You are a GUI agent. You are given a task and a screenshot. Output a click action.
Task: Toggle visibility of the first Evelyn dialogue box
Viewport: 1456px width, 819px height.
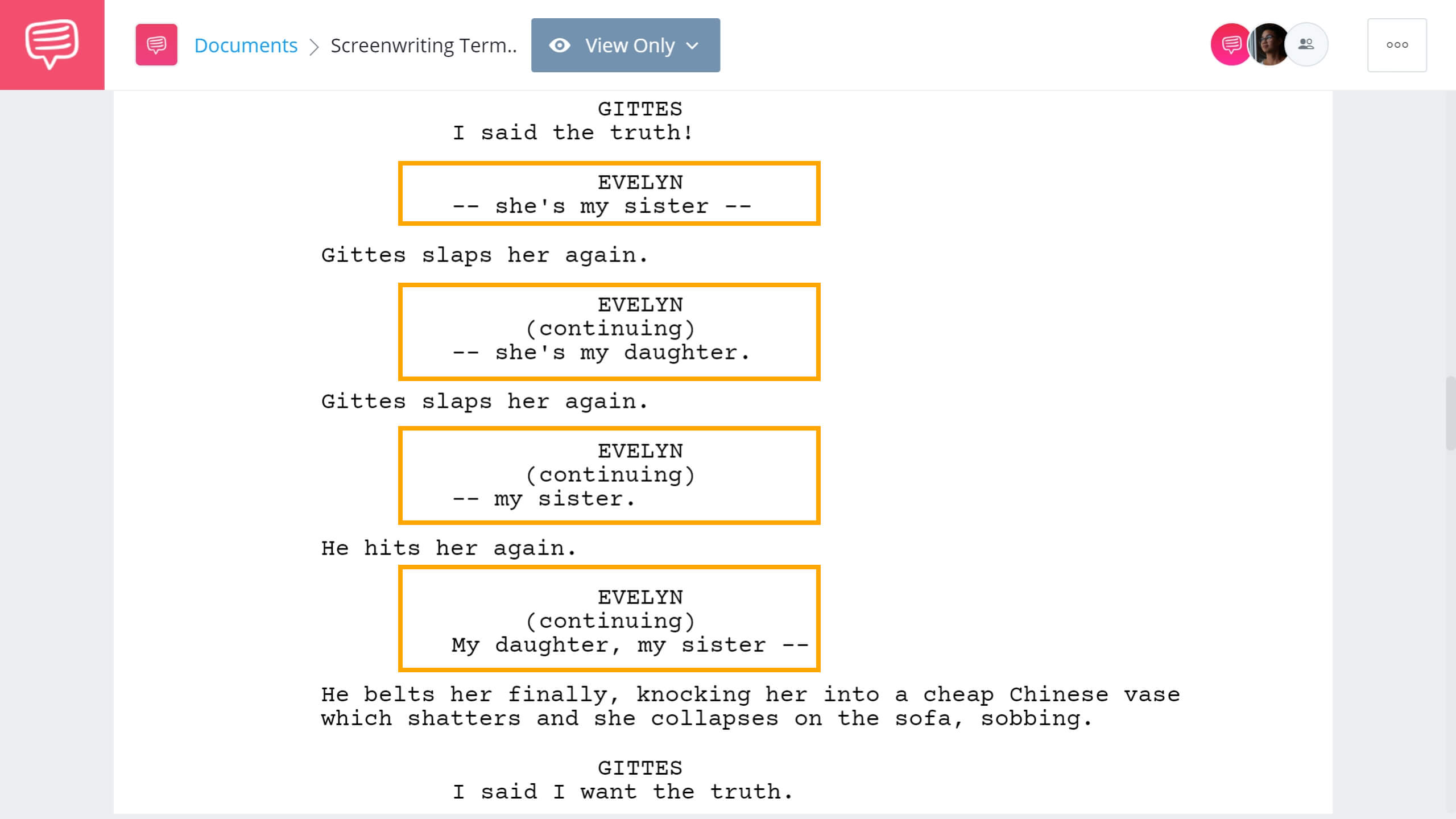tap(610, 193)
